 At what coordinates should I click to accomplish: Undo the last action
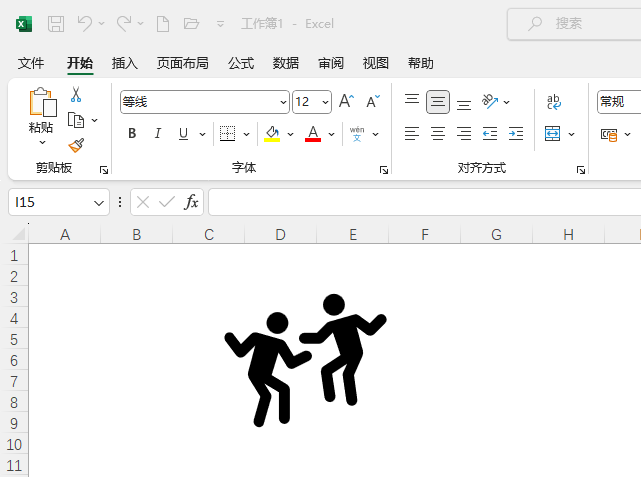(x=85, y=23)
